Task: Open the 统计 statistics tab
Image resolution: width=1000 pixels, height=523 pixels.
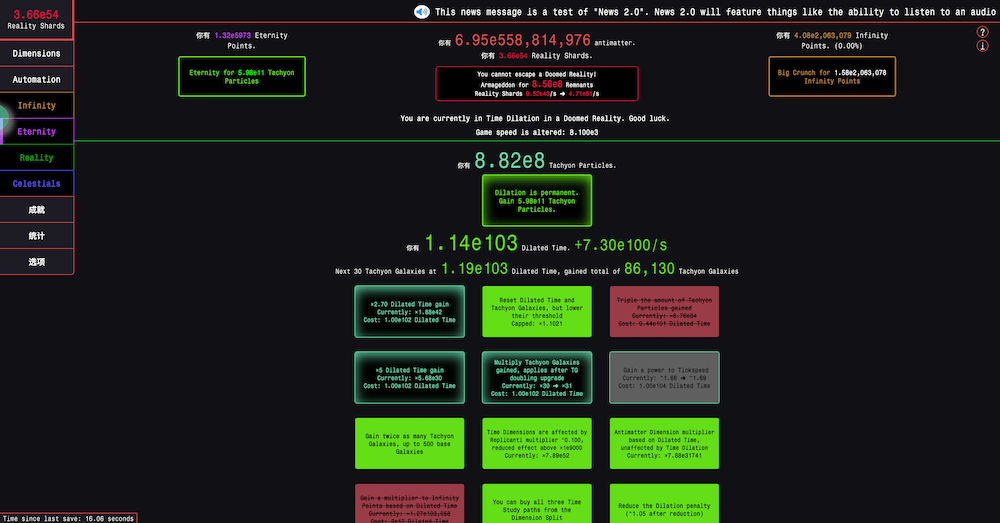Action: 37,236
